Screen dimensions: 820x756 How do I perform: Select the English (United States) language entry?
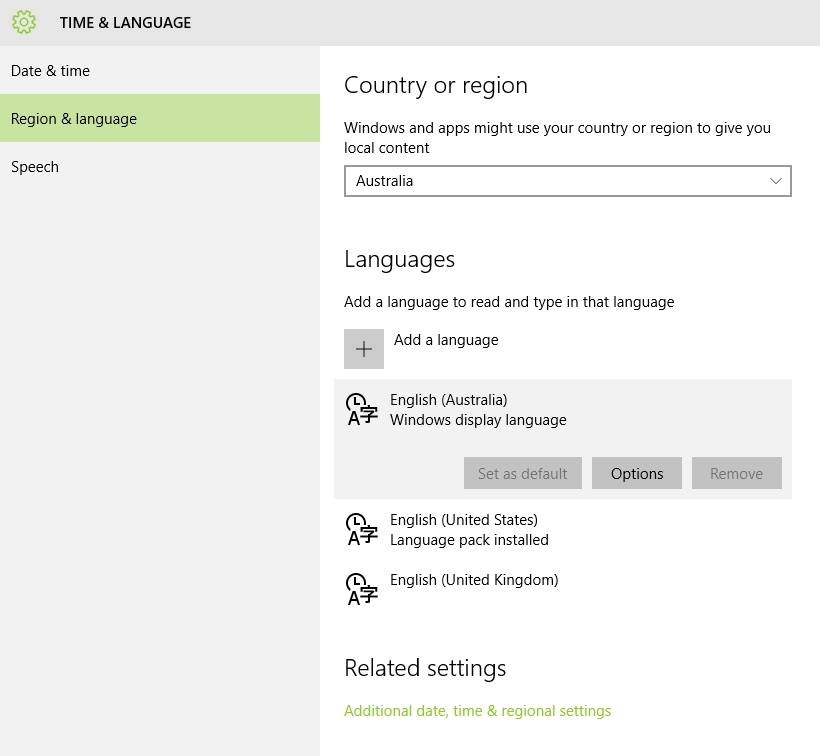pyautogui.click(x=563, y=529)
